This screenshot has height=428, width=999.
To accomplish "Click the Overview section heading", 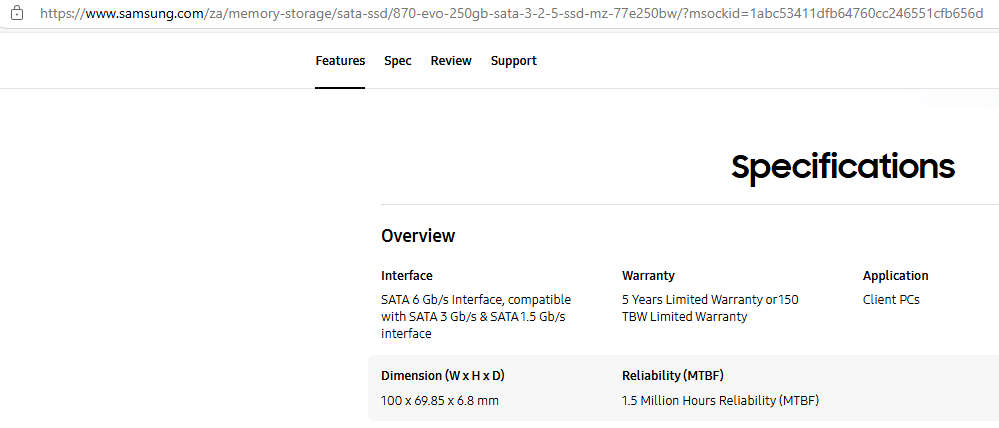I will point(418,236).
